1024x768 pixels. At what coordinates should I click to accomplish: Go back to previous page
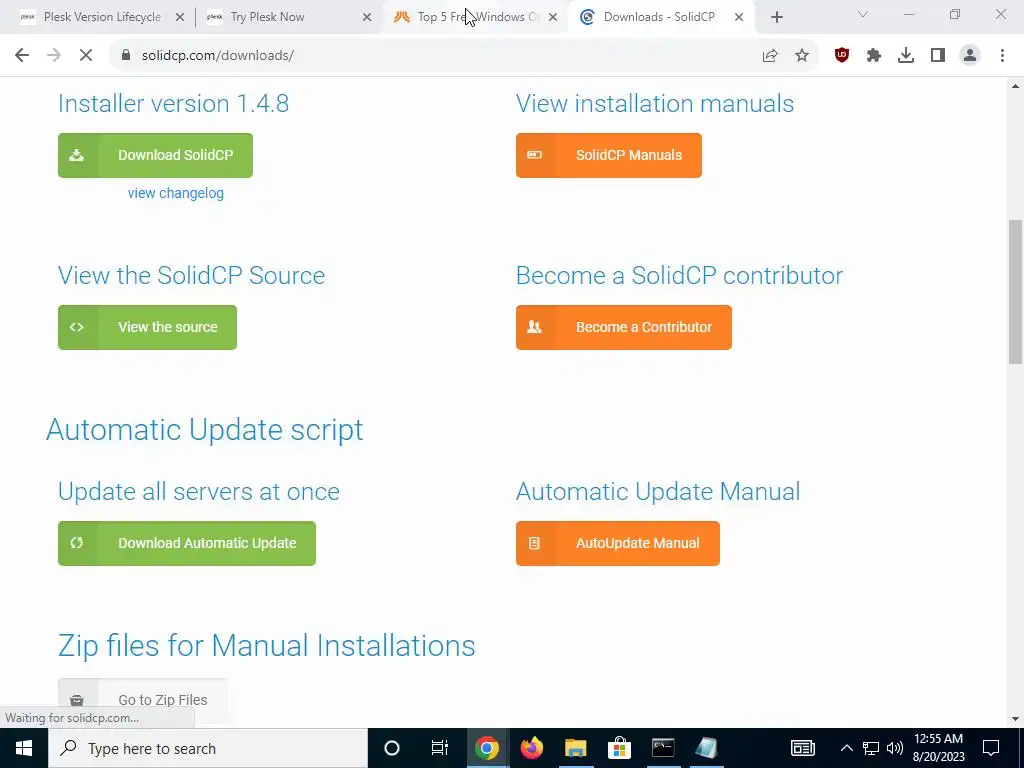pos(22,56)
